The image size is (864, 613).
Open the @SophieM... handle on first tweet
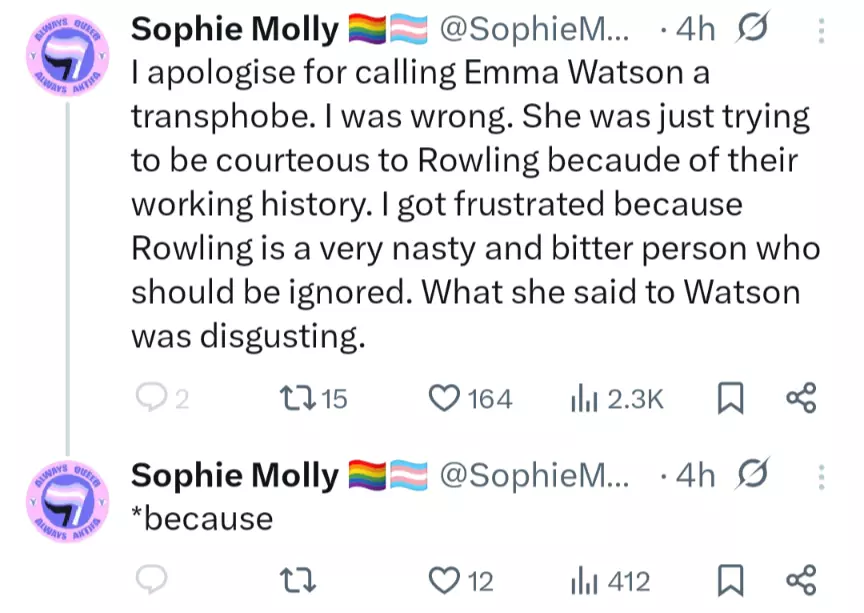pos(533,29)
